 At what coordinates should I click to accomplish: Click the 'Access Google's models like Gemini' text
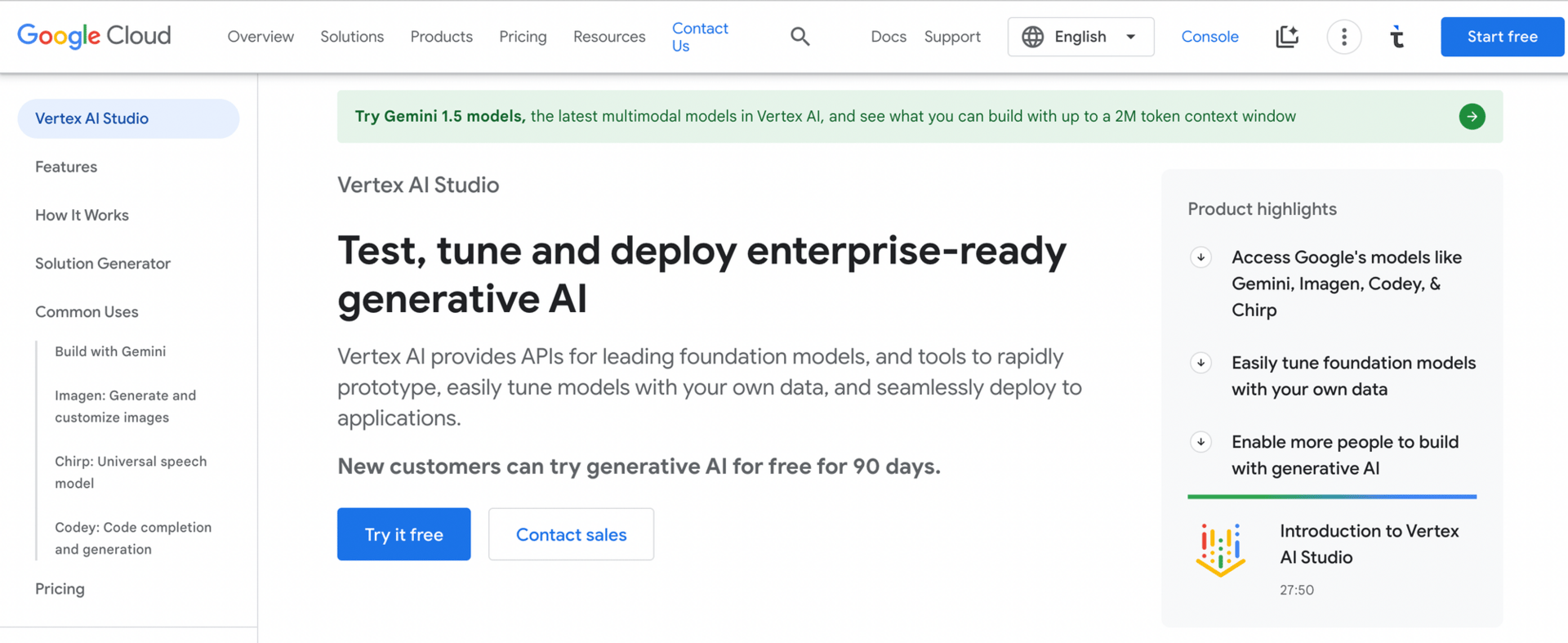pyautogui.click(x=1347, y=284)
